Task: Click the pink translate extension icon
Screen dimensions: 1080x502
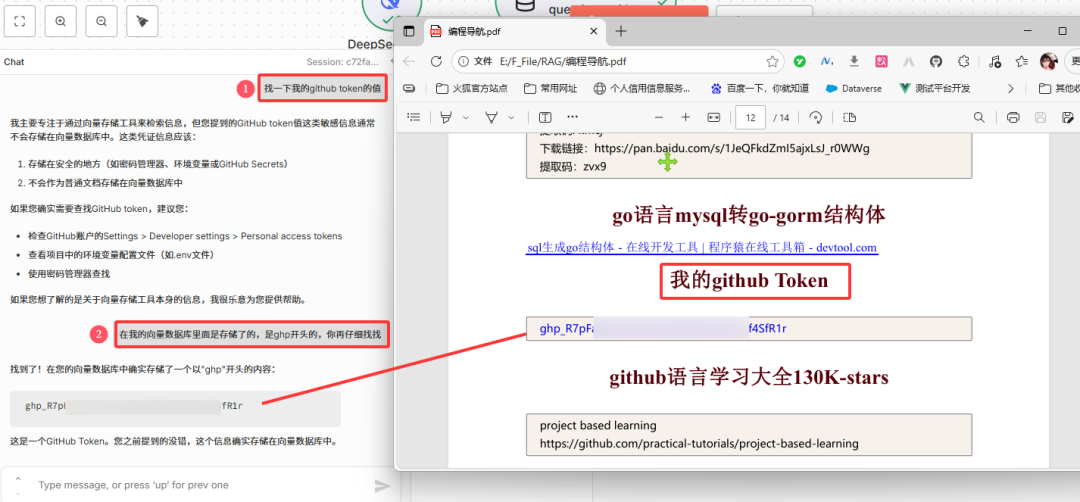Action: click(882, 61)
